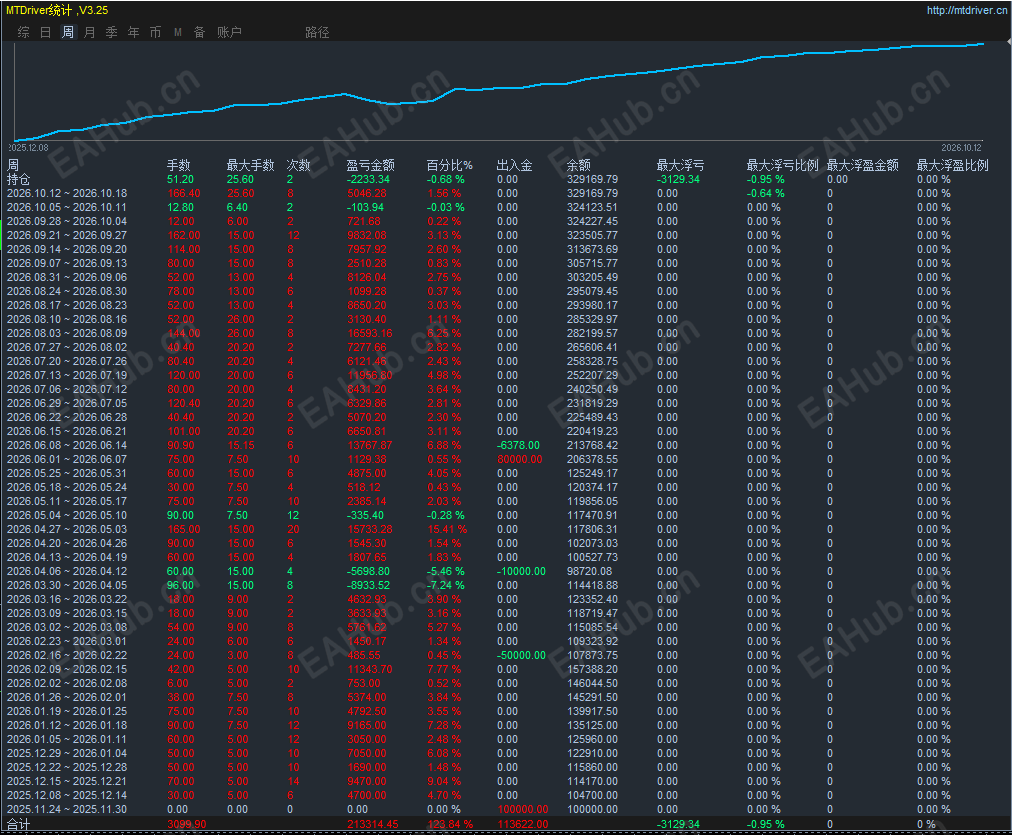Click the 80000.00 deposit amount cell
Image resolution: width=1012 pixels, height=835 pixels.
520,459
